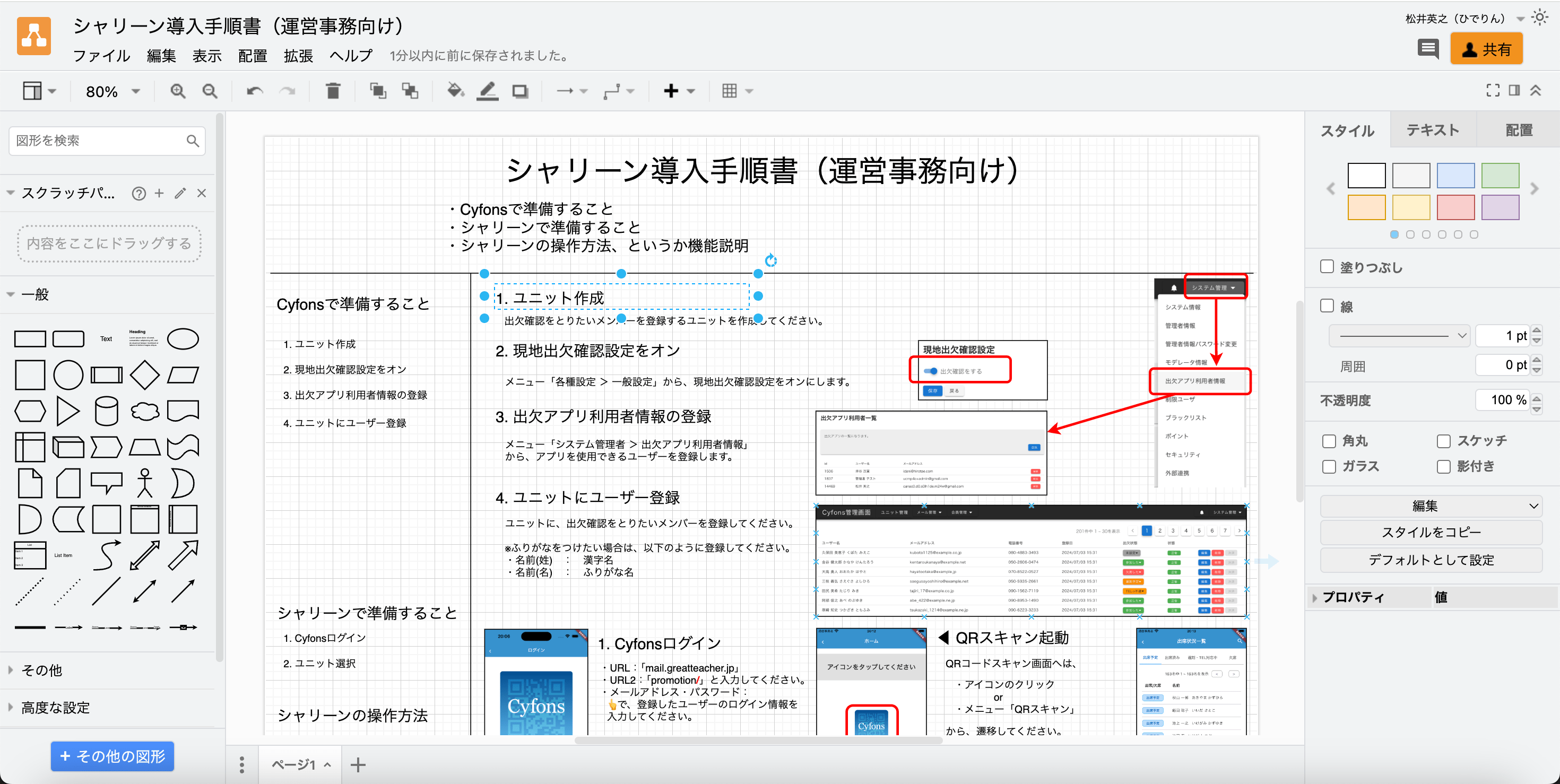The height and width of the screenshot is (784, 1560).
Task: Switch to the テキスト tab
Action: (1432, 129)
